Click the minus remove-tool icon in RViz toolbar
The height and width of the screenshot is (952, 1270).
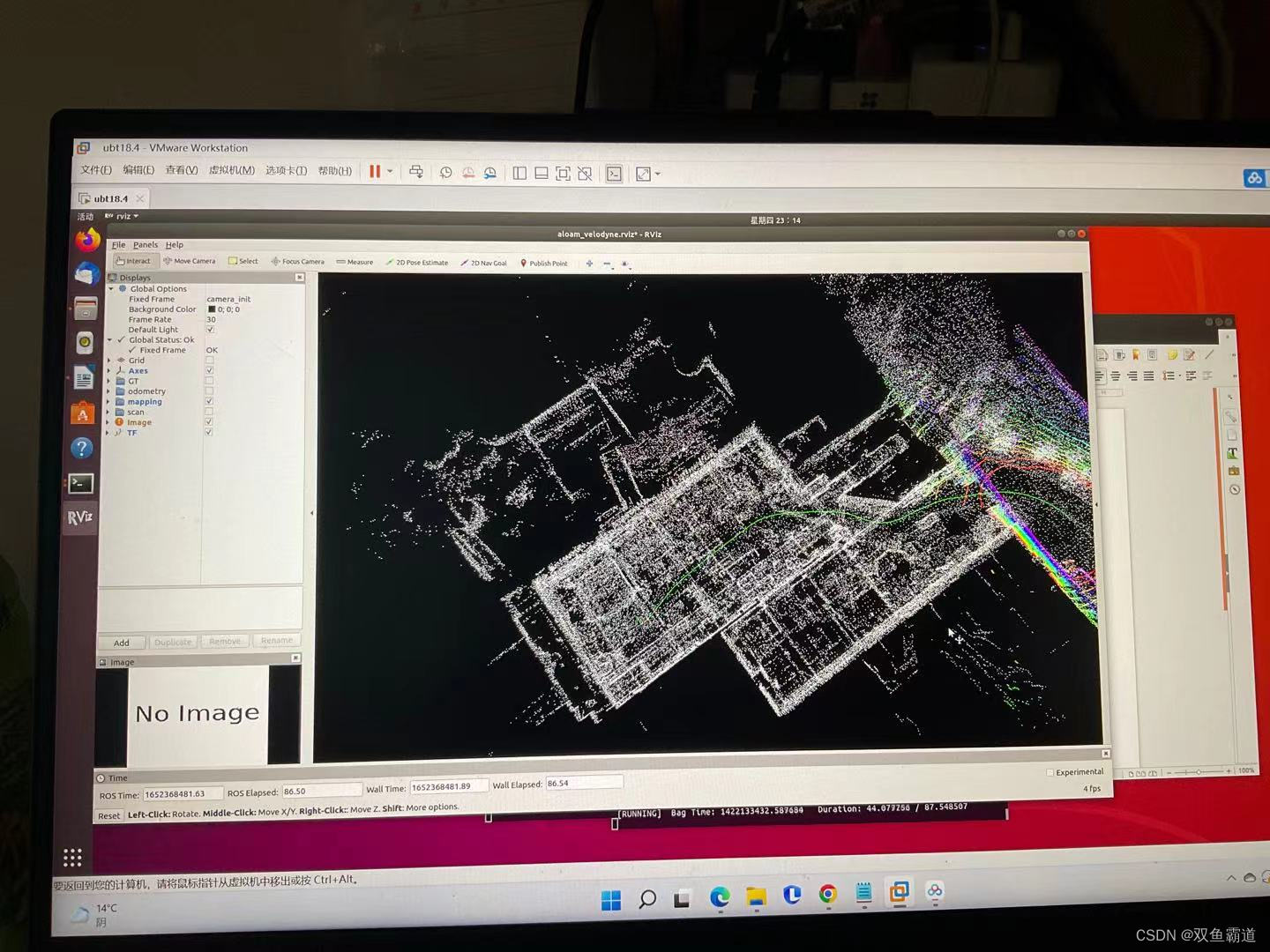pyautogui.click(x=607, y=264)
